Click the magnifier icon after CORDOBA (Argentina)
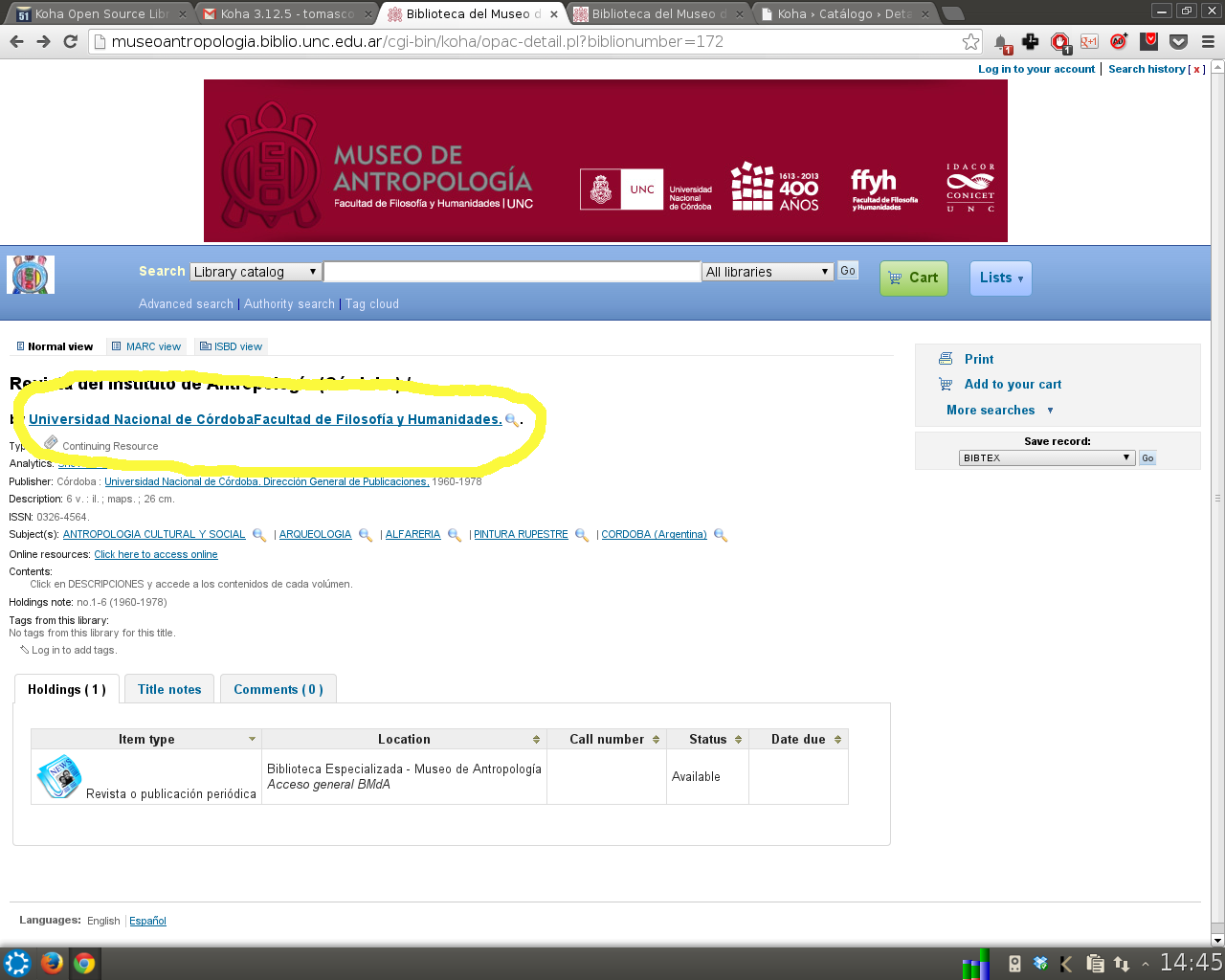Screen dimensions: 1225x980 [721, 535]
